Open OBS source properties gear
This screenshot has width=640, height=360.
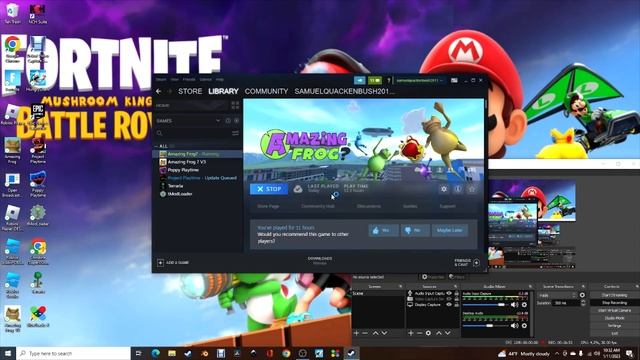pyautogui.click(x=428, y=333)
